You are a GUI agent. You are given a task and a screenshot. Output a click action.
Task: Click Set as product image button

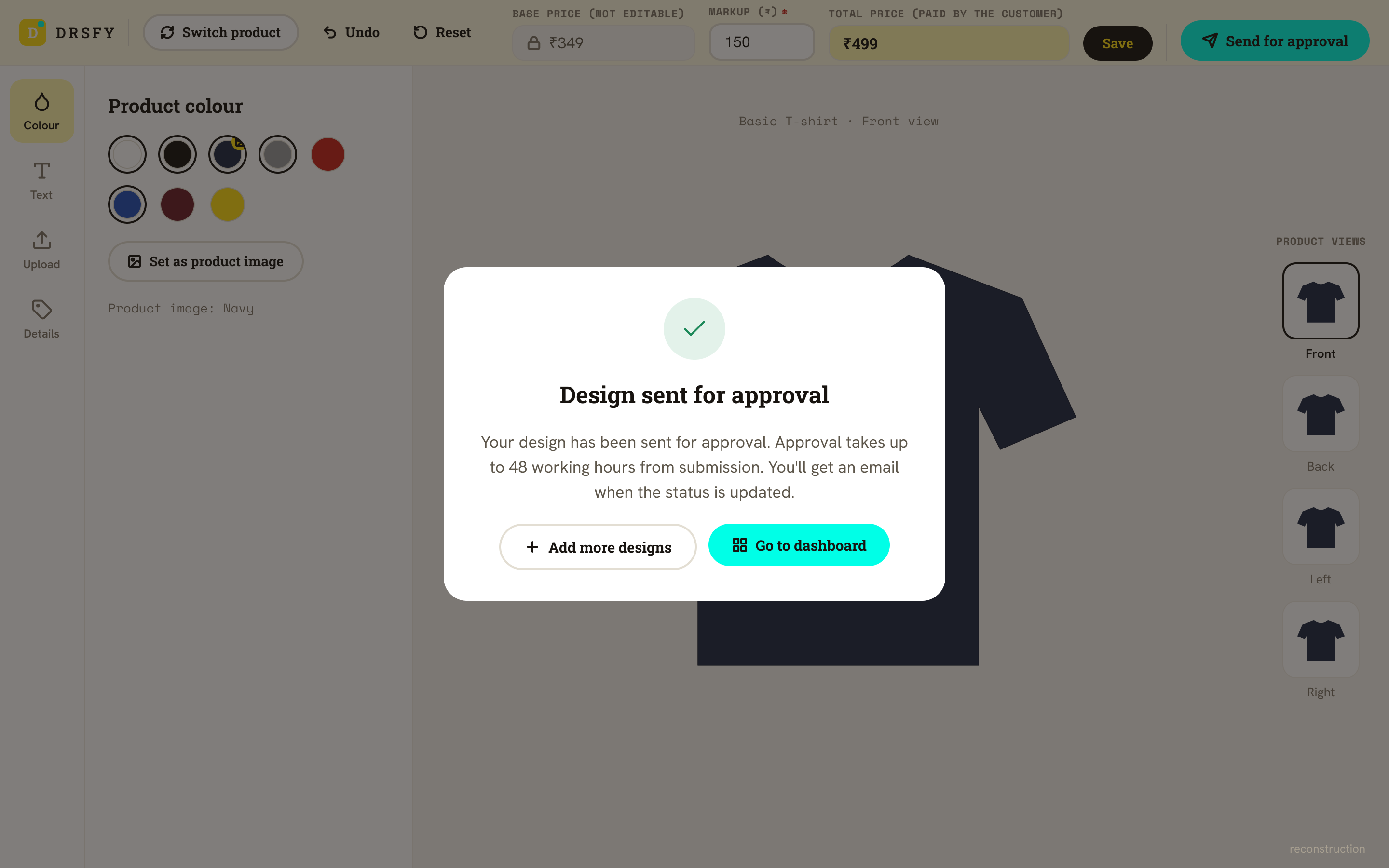(x=205, y=261)
